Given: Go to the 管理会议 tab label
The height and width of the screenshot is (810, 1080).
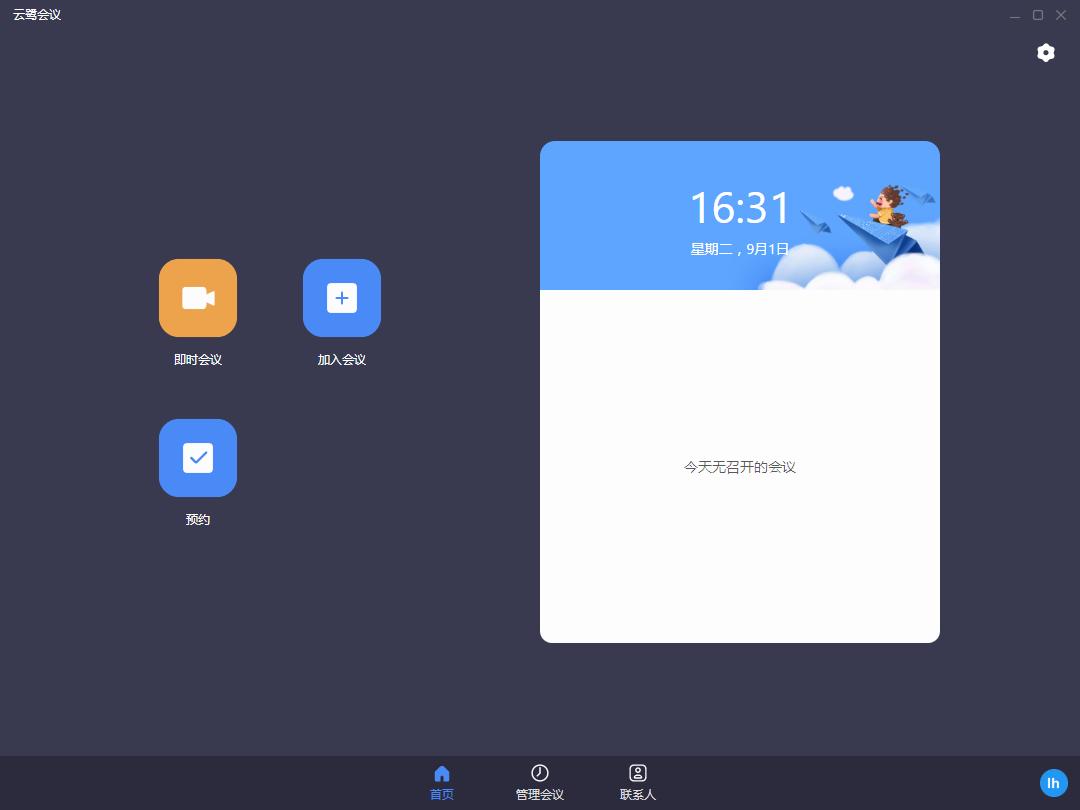Looking at the screenshot, I should pos(540,795).
